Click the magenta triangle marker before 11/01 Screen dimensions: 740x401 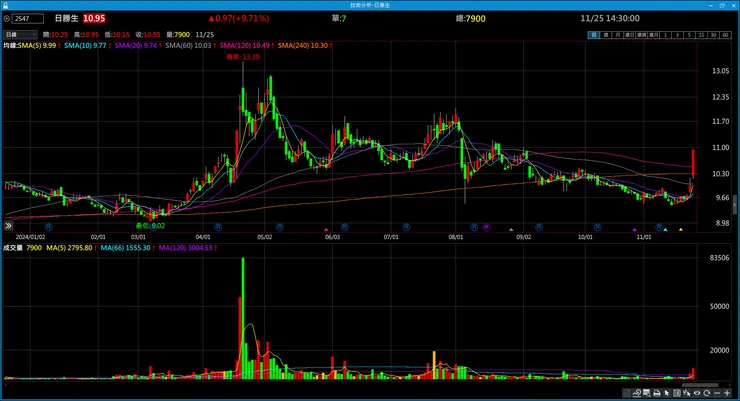[x=634, y=229]
